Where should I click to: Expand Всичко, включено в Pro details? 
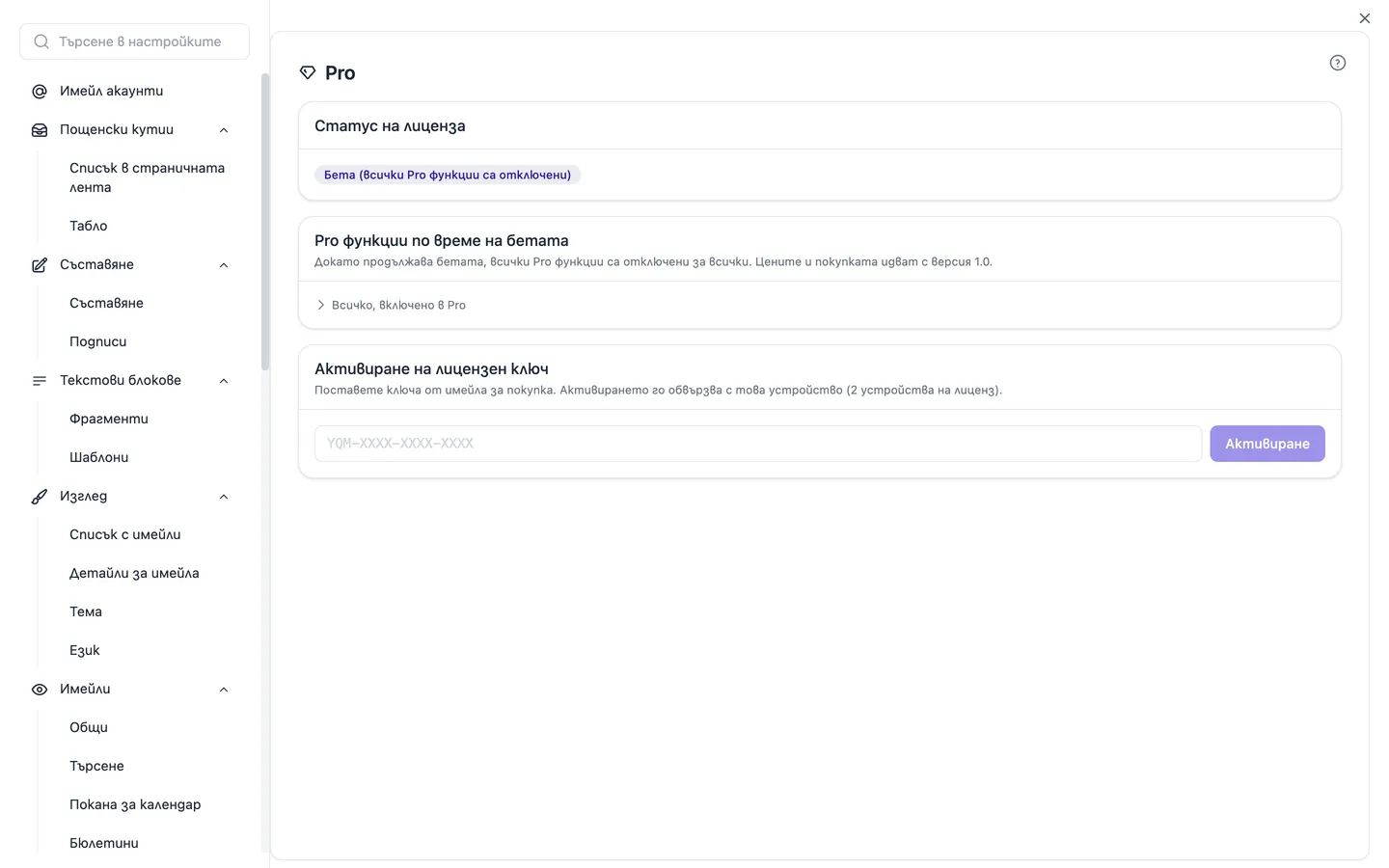point(391,305)
